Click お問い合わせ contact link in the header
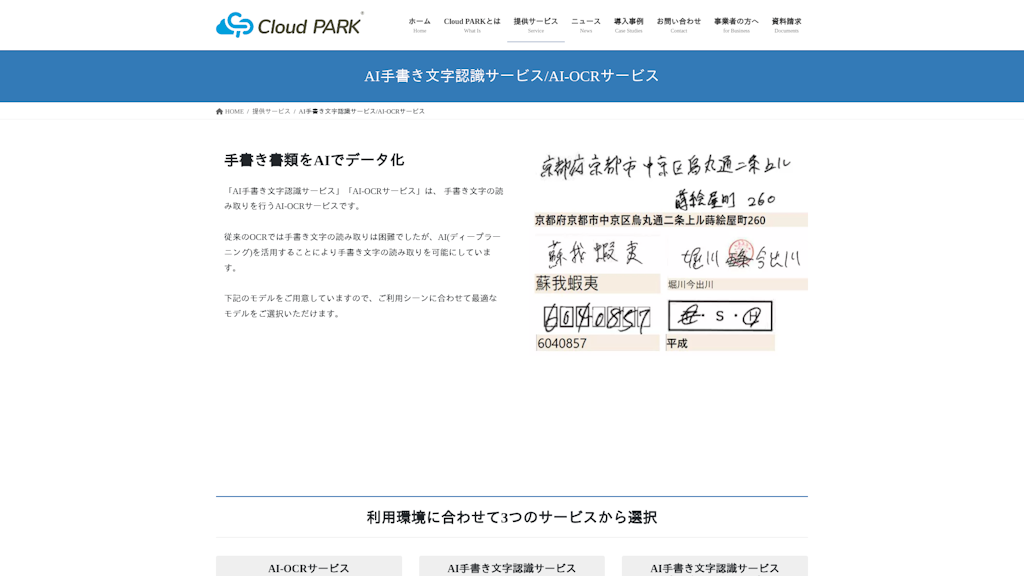 tap(679, 24)
